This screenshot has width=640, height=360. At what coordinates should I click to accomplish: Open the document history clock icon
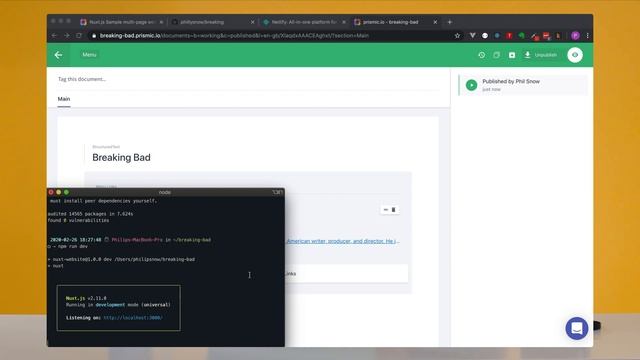pyautogui.click(x=482, y=55)
